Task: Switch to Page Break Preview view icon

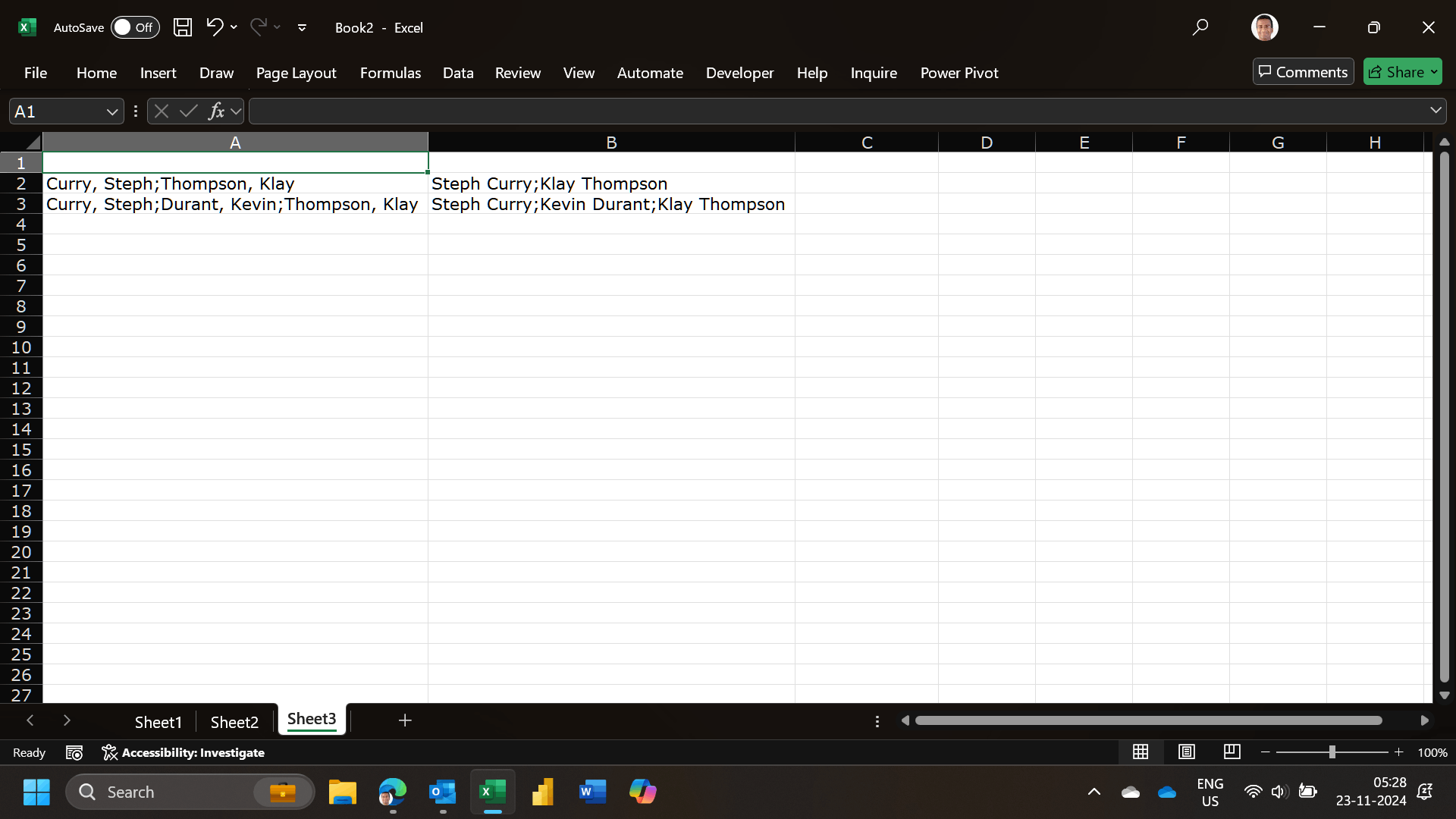Action: point(1232,752)
